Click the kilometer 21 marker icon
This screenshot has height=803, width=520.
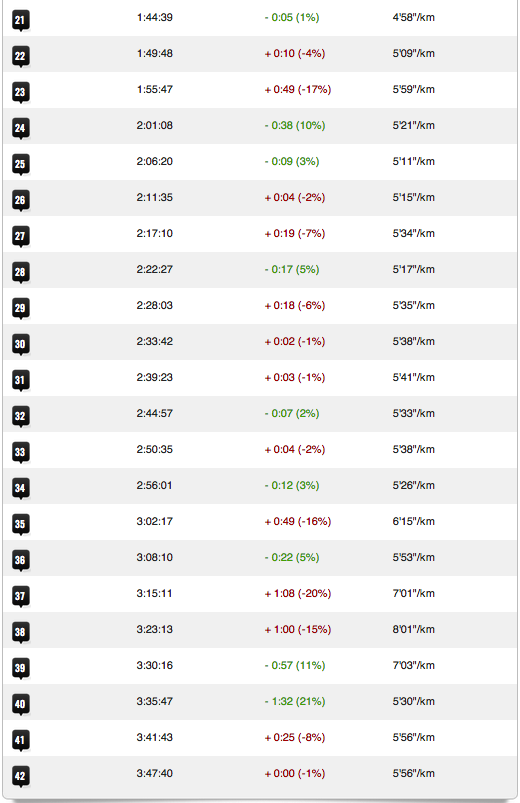pos(20,20)
